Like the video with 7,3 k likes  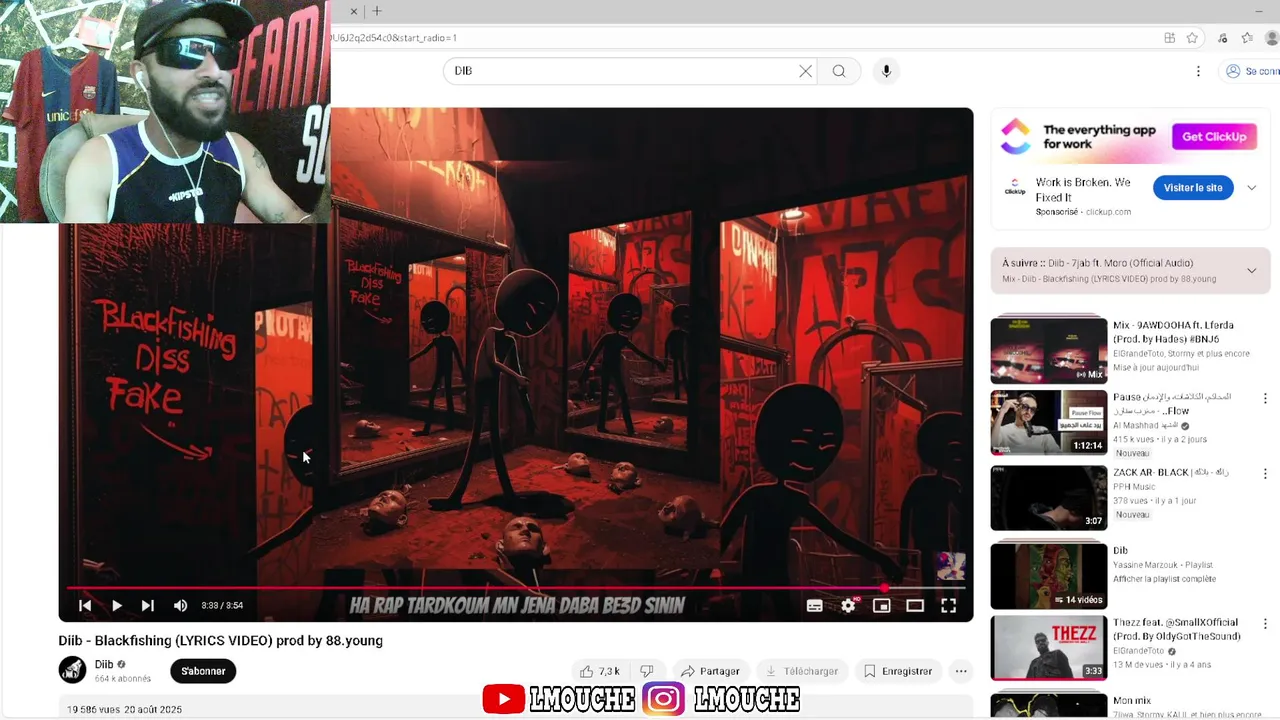click(600, 671)
